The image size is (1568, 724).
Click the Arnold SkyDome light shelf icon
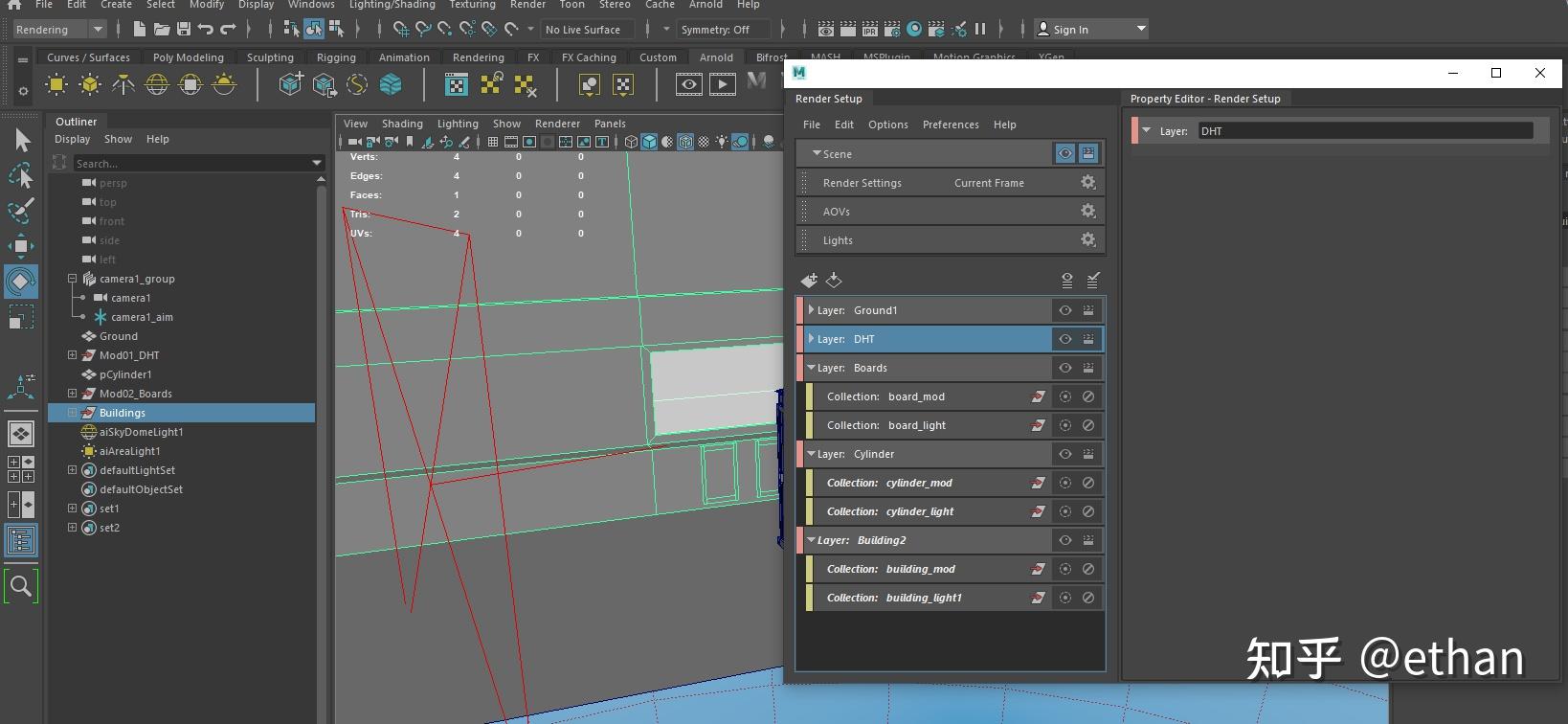click(157, 85)
